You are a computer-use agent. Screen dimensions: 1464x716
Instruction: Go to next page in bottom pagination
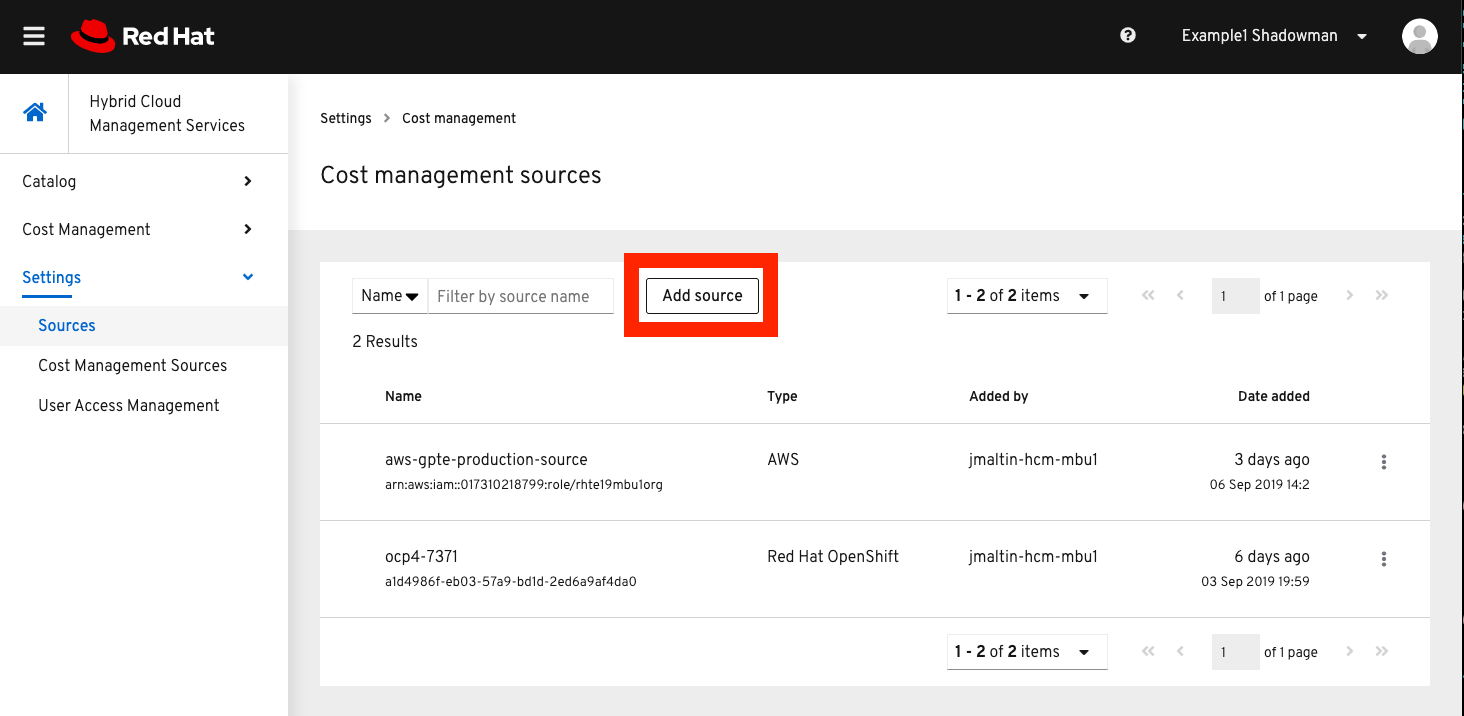click(x=1350, y=651)
